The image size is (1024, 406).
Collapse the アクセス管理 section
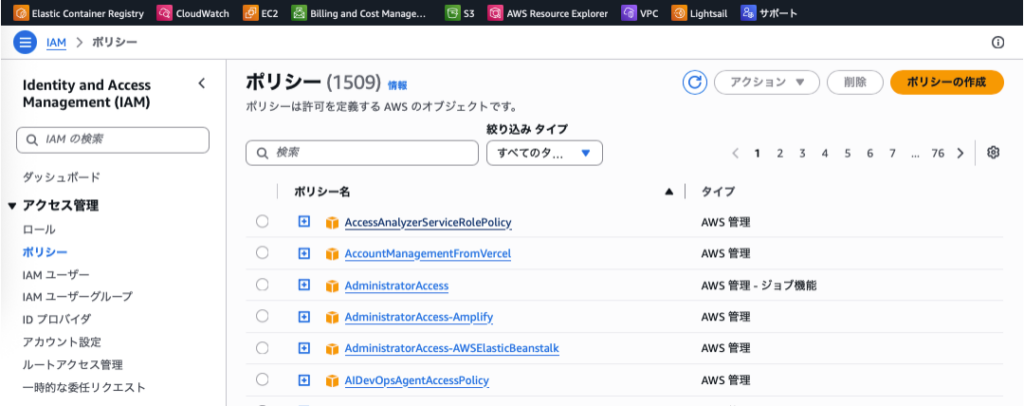[x=13, y=206]
